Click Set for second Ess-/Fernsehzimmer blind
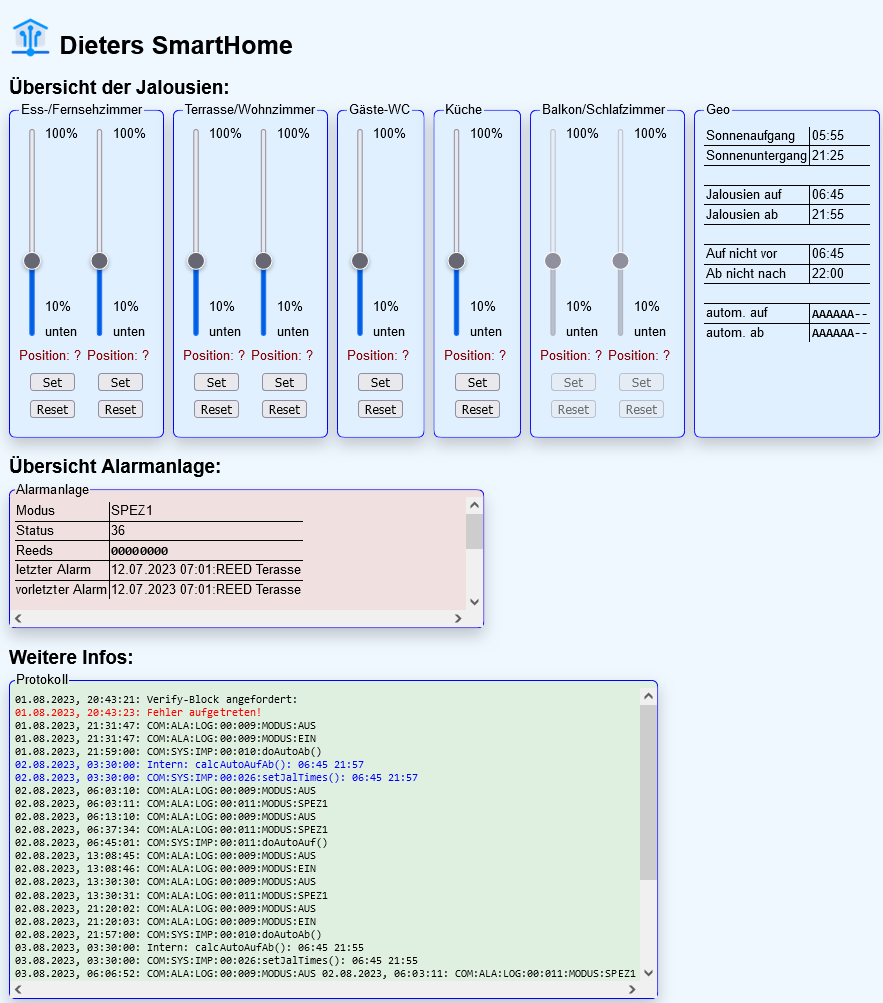Image resolution: width=883 pixels, height=1003 pixels. tap(120, 383)
